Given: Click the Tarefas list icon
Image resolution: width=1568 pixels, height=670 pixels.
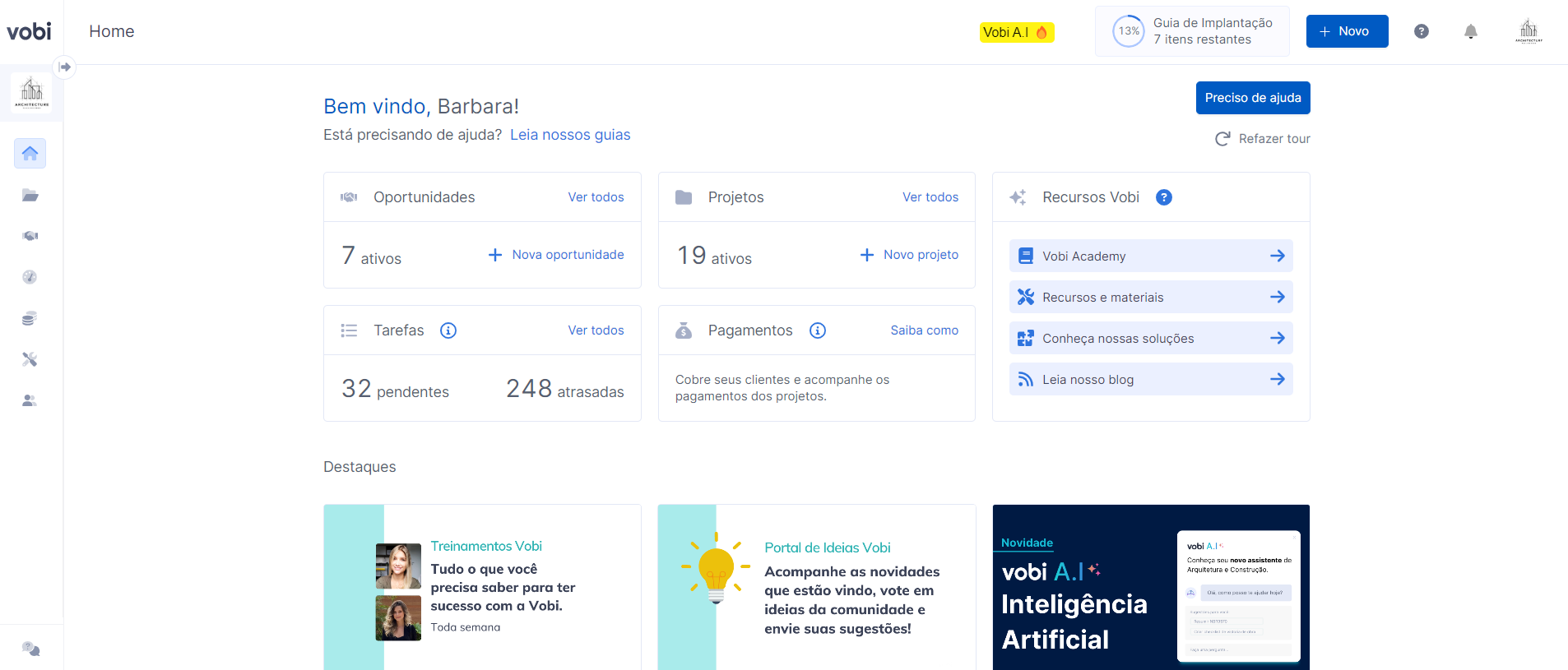Looking at the screenshot, I should point(349,330).
